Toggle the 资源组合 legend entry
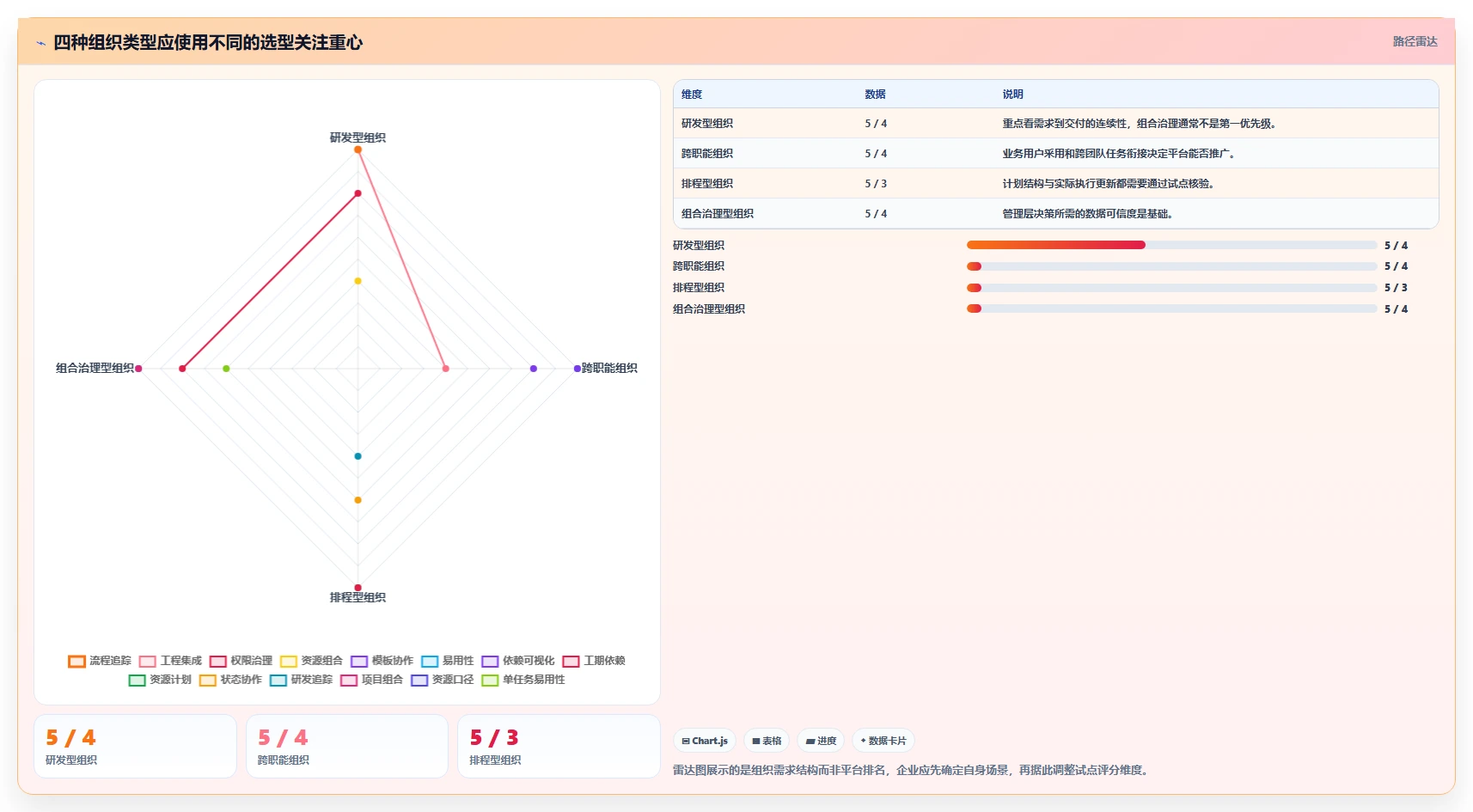 pyautogui.click(x=311, y=661)
